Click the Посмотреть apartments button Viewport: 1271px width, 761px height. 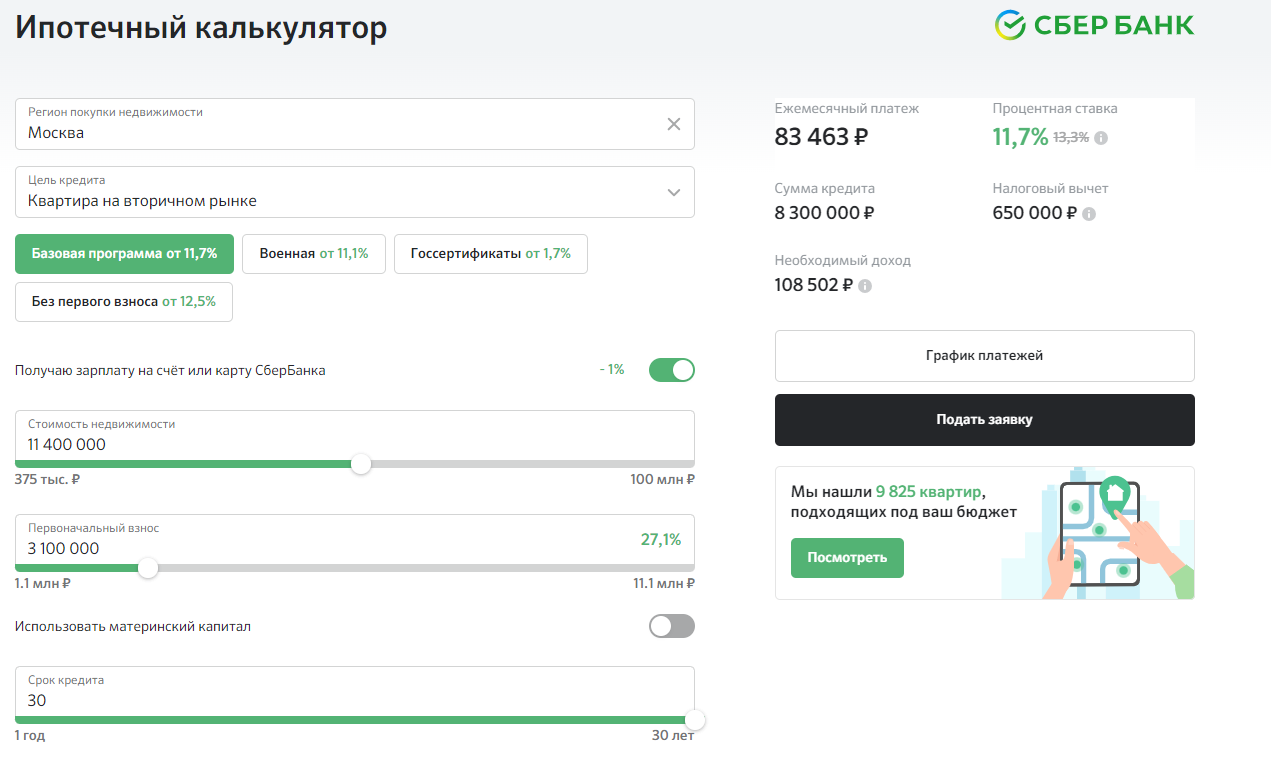point(847,558)
